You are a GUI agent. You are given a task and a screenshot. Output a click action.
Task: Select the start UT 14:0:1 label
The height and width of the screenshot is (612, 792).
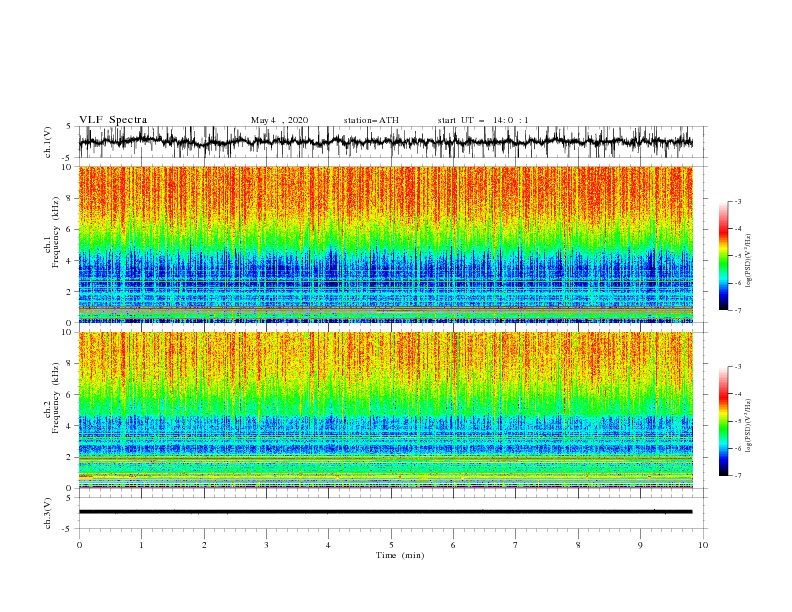483,120
